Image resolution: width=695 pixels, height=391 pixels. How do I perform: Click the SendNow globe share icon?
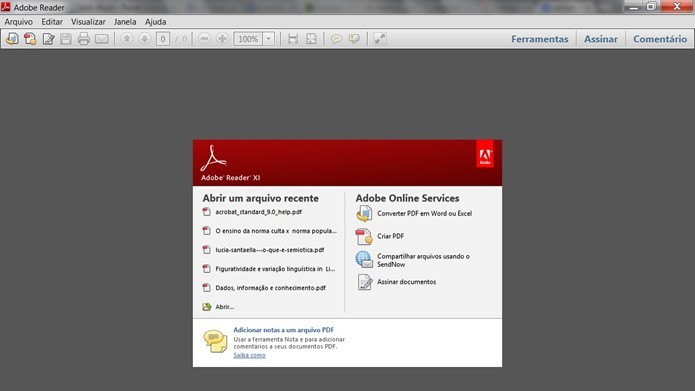click(364, 260)
